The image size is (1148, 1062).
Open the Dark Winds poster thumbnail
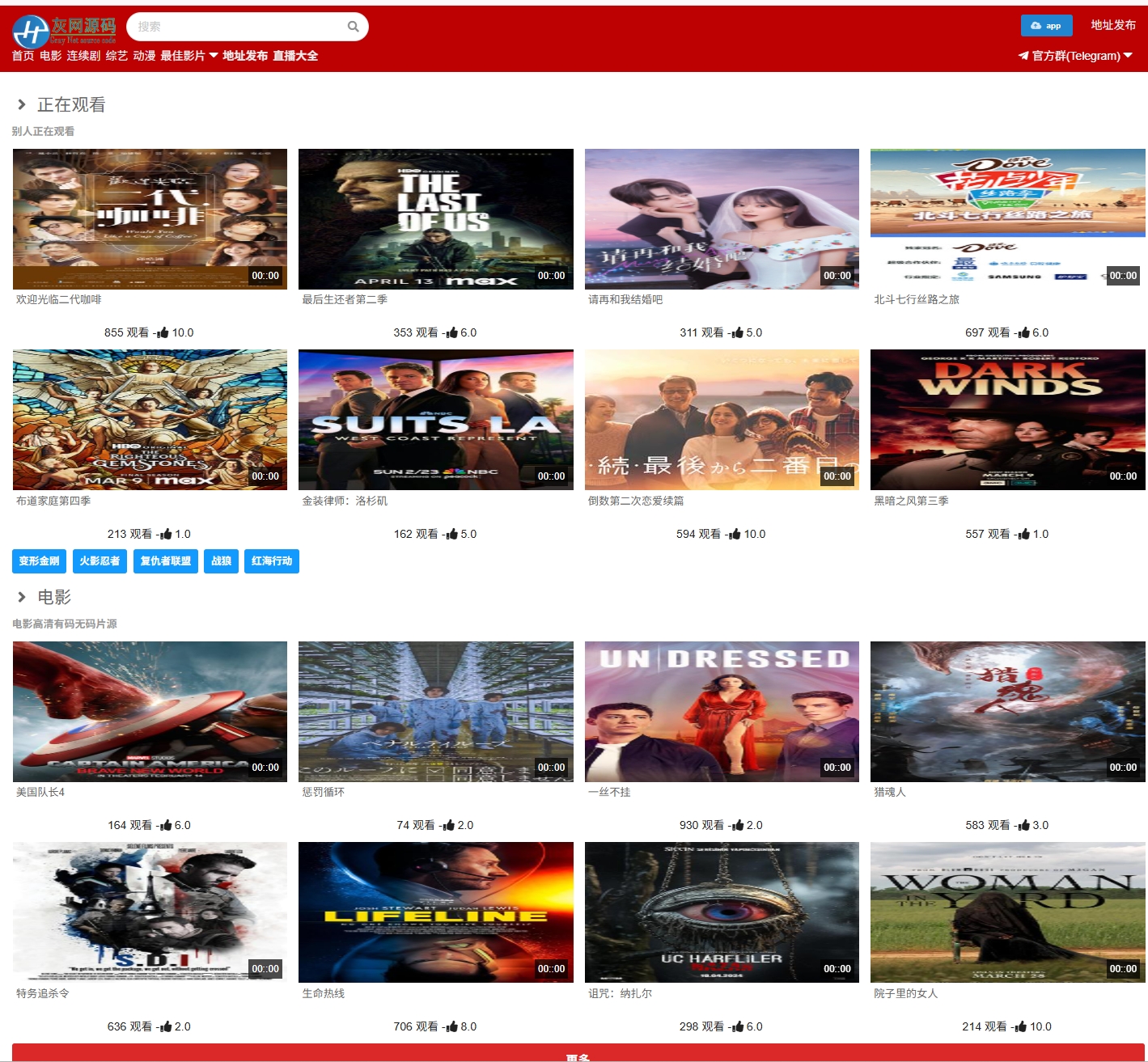click(1007, 419)
